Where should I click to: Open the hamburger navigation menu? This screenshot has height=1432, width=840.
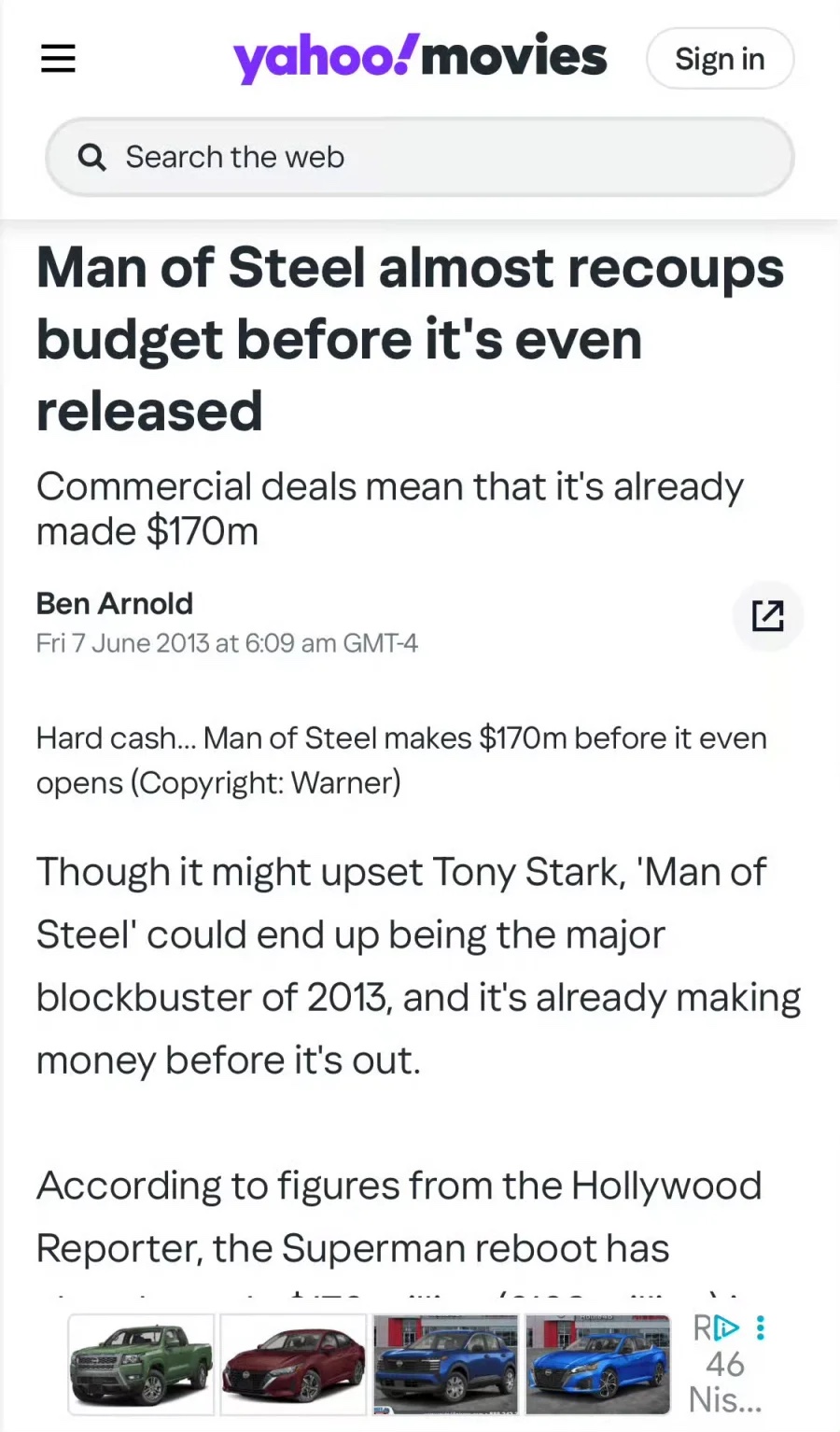pyautogui.click(x=58, y=59)
